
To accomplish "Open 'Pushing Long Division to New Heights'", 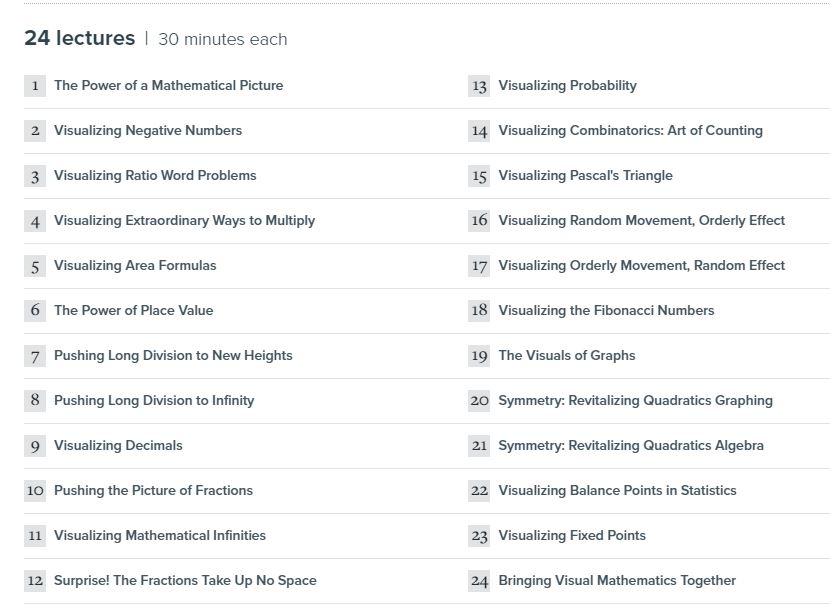I will [173, 356].
